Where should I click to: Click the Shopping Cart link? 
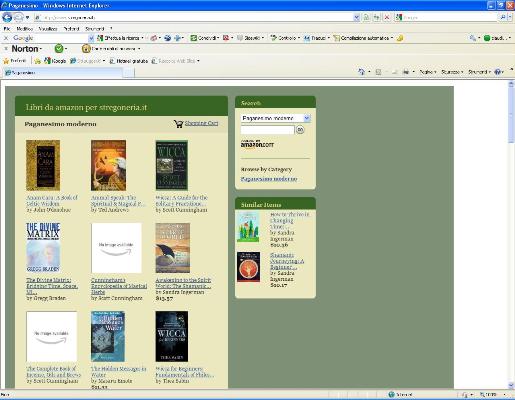[x=201, y=123]
